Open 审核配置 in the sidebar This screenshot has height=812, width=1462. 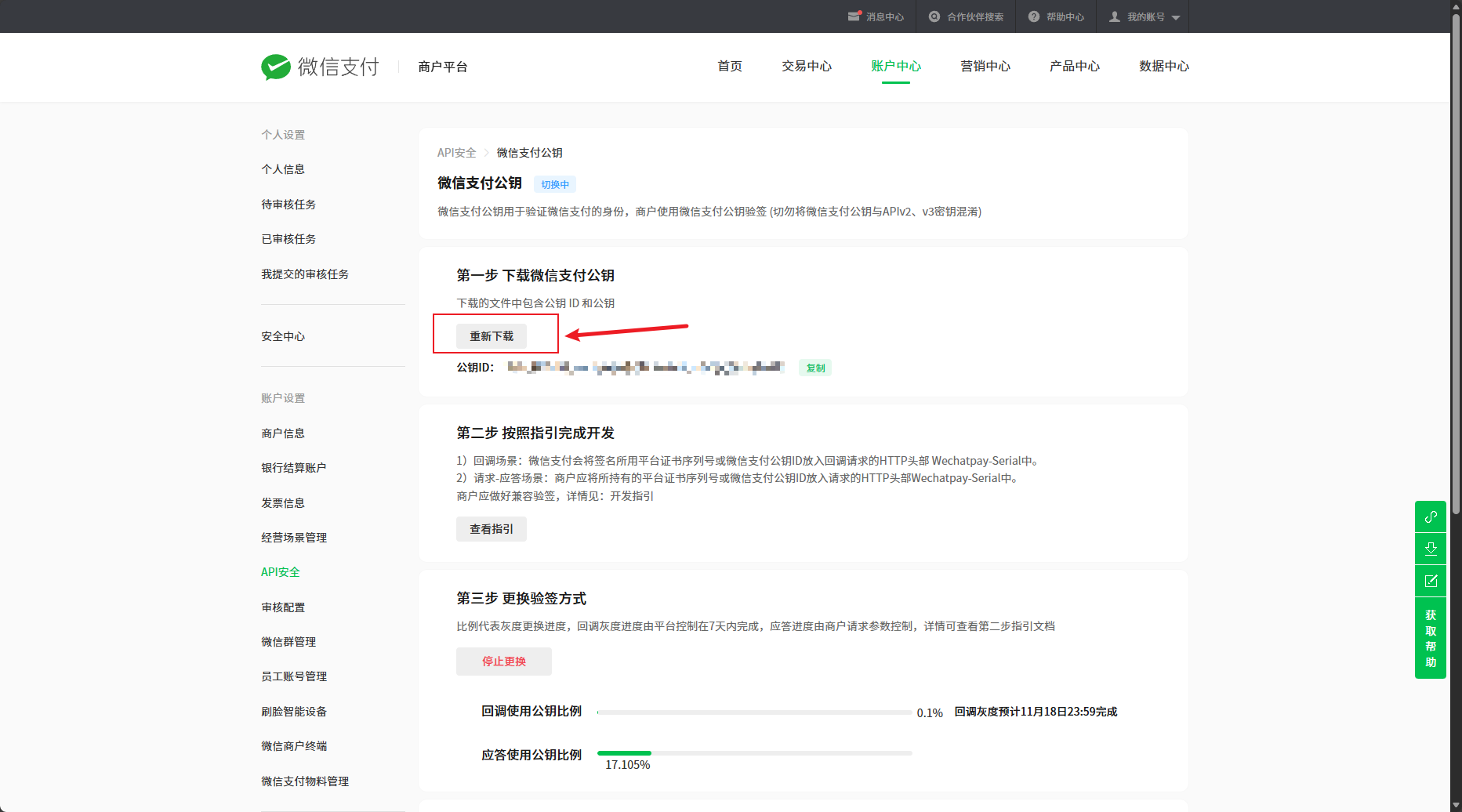pos(283,607)
